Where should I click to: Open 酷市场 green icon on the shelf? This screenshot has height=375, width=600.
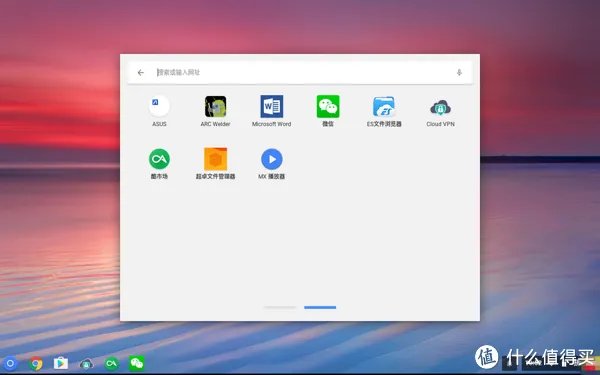pyautogui.click(x=111, y=363)
